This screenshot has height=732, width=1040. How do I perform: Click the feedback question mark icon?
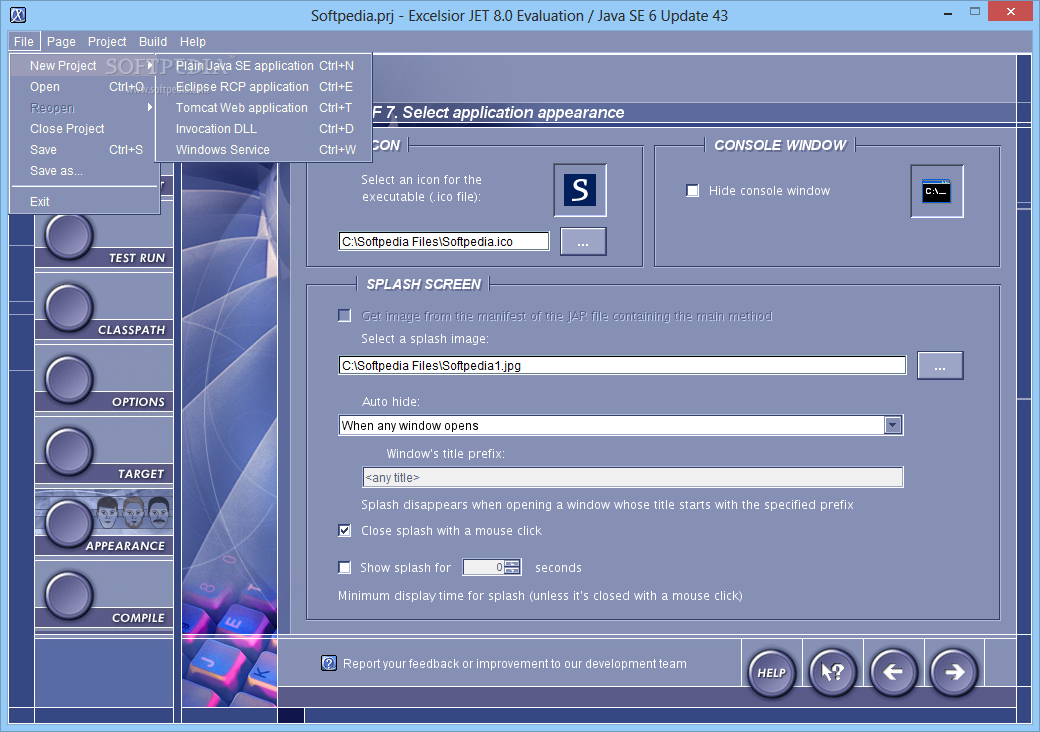tap(329, 663)
